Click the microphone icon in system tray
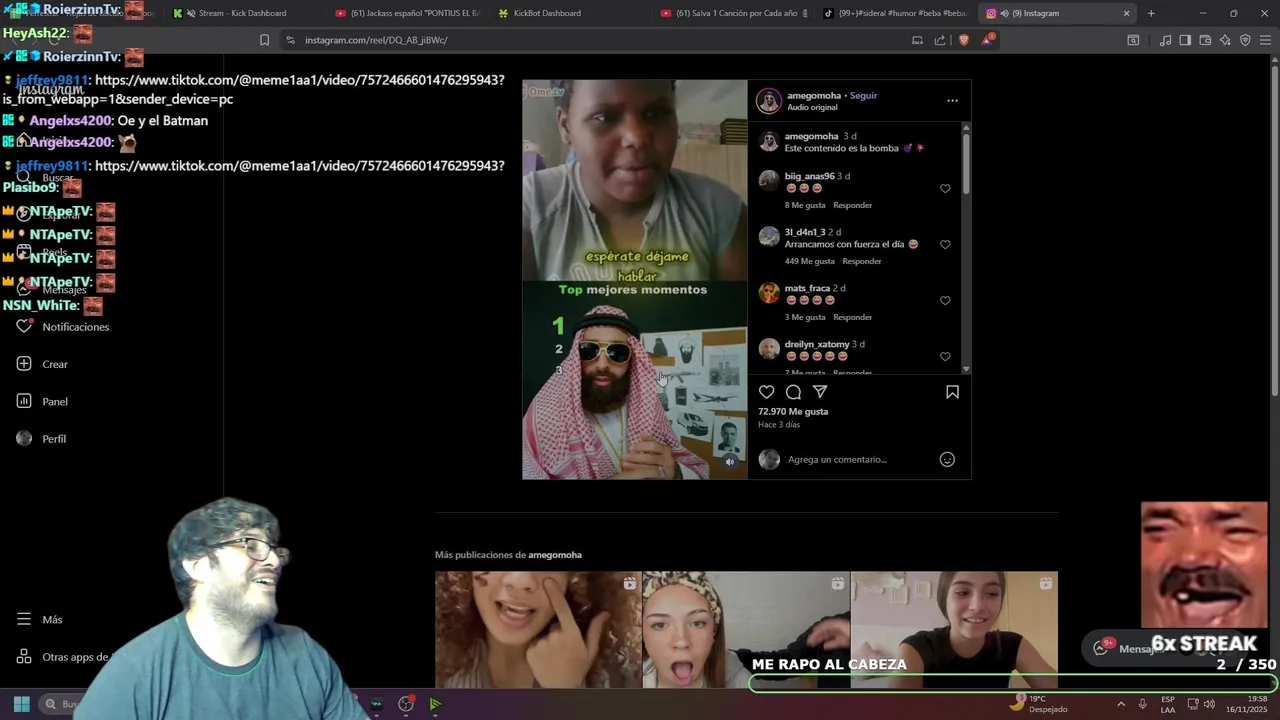 click(1142, 704)
